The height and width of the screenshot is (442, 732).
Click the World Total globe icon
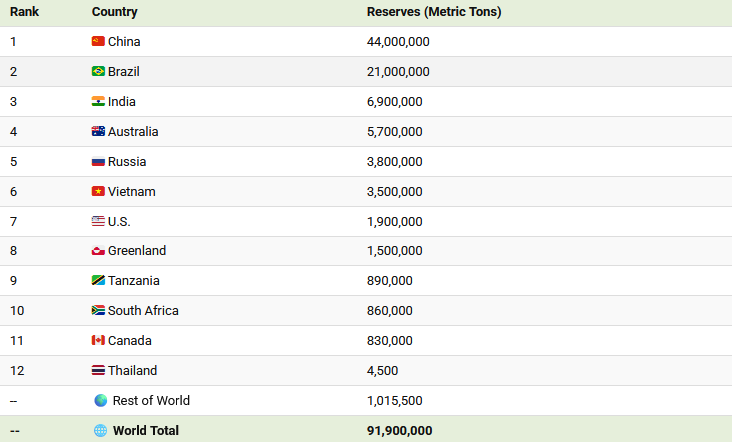(x=100, y=431)
